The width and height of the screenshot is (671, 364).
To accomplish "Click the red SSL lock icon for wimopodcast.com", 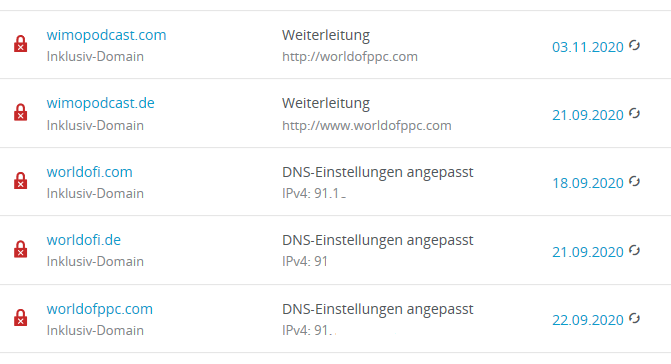I will pos(21,44).
